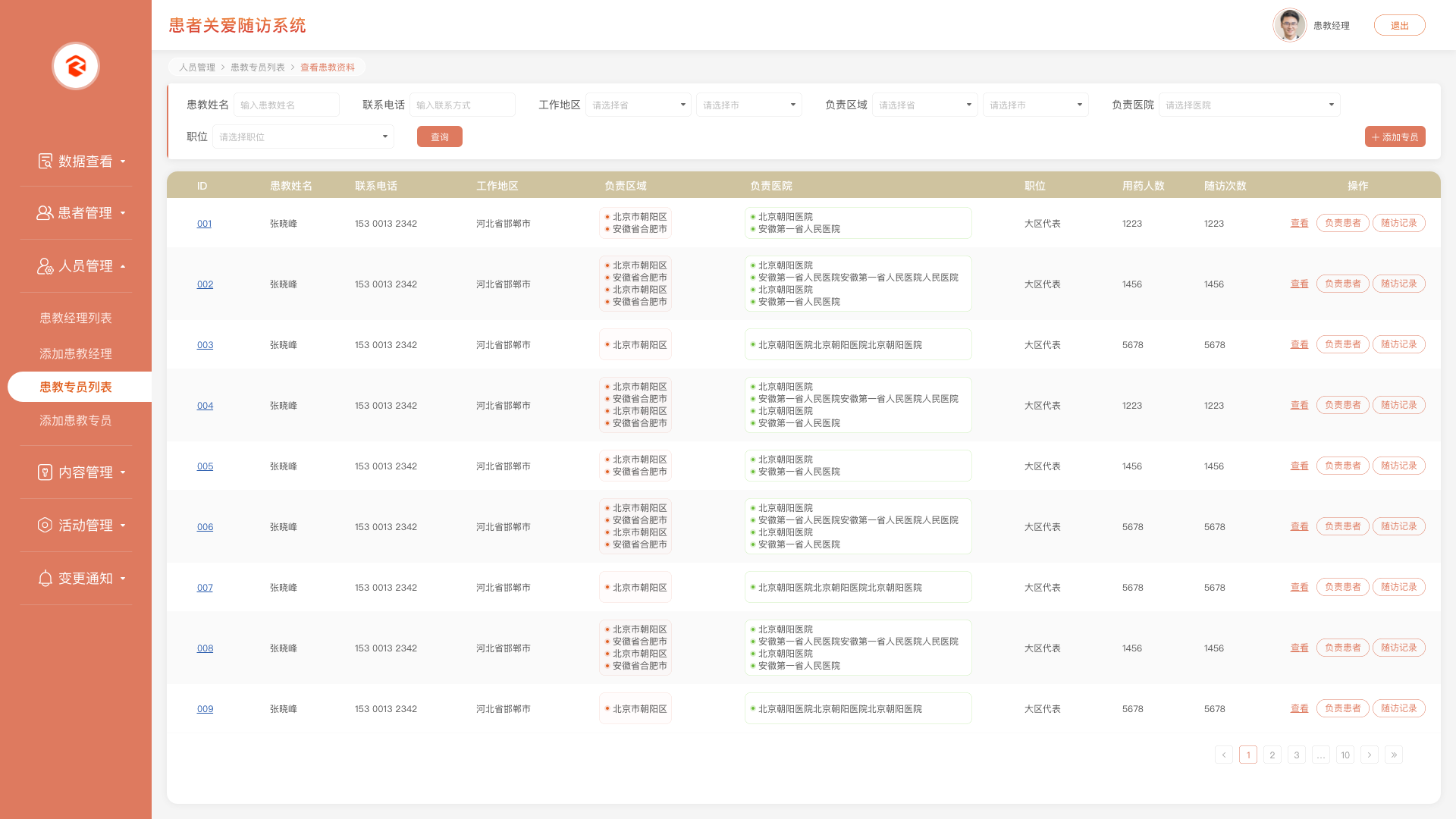Click 人员管理 breadcrumb
1456x819 pixels.
tap(197, 67)
